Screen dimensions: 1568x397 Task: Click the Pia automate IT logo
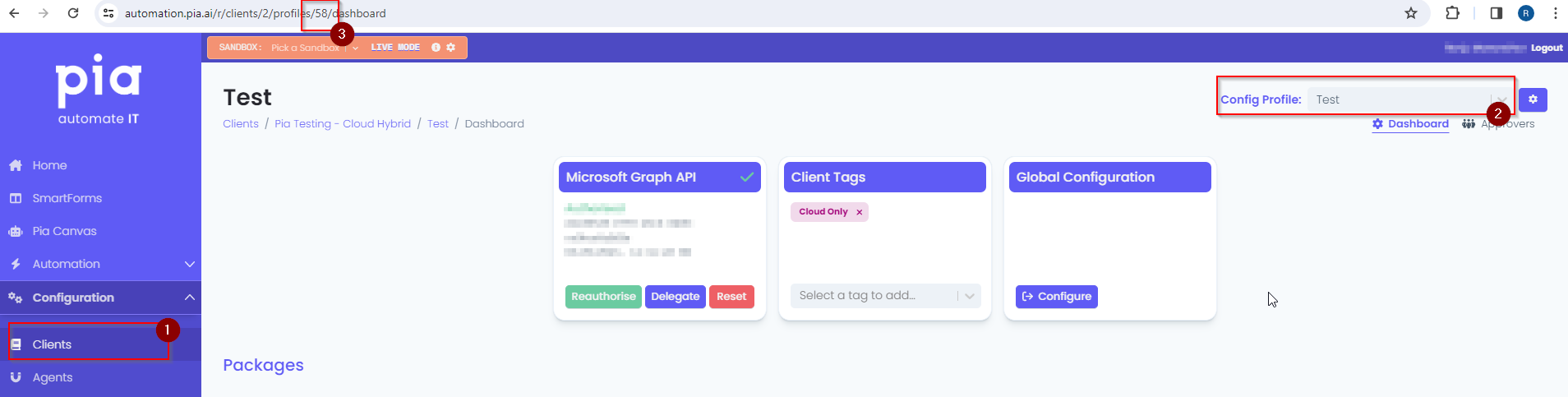coord(99,89)
